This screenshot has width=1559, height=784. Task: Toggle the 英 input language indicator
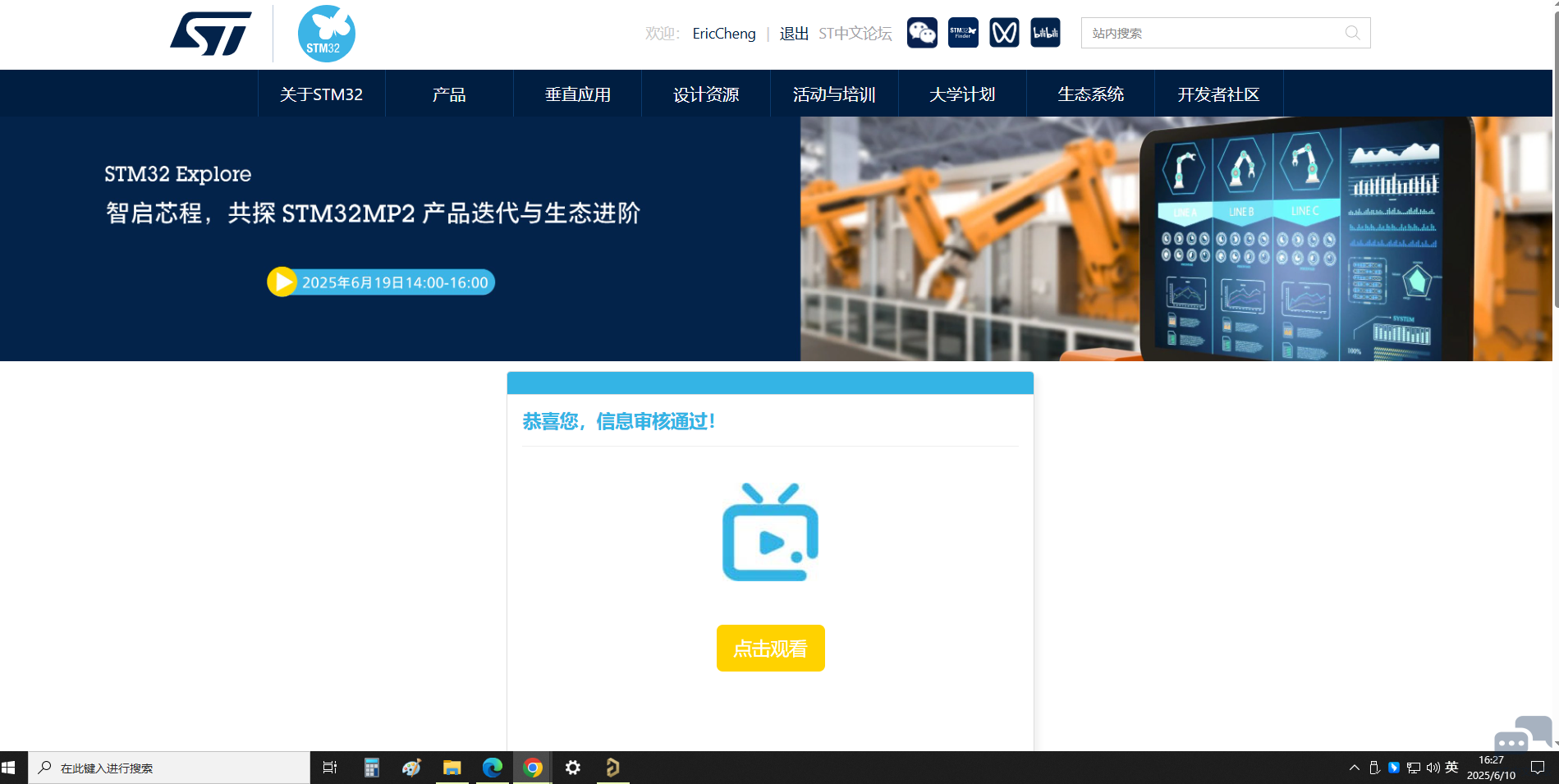[x=1452, y=768]
